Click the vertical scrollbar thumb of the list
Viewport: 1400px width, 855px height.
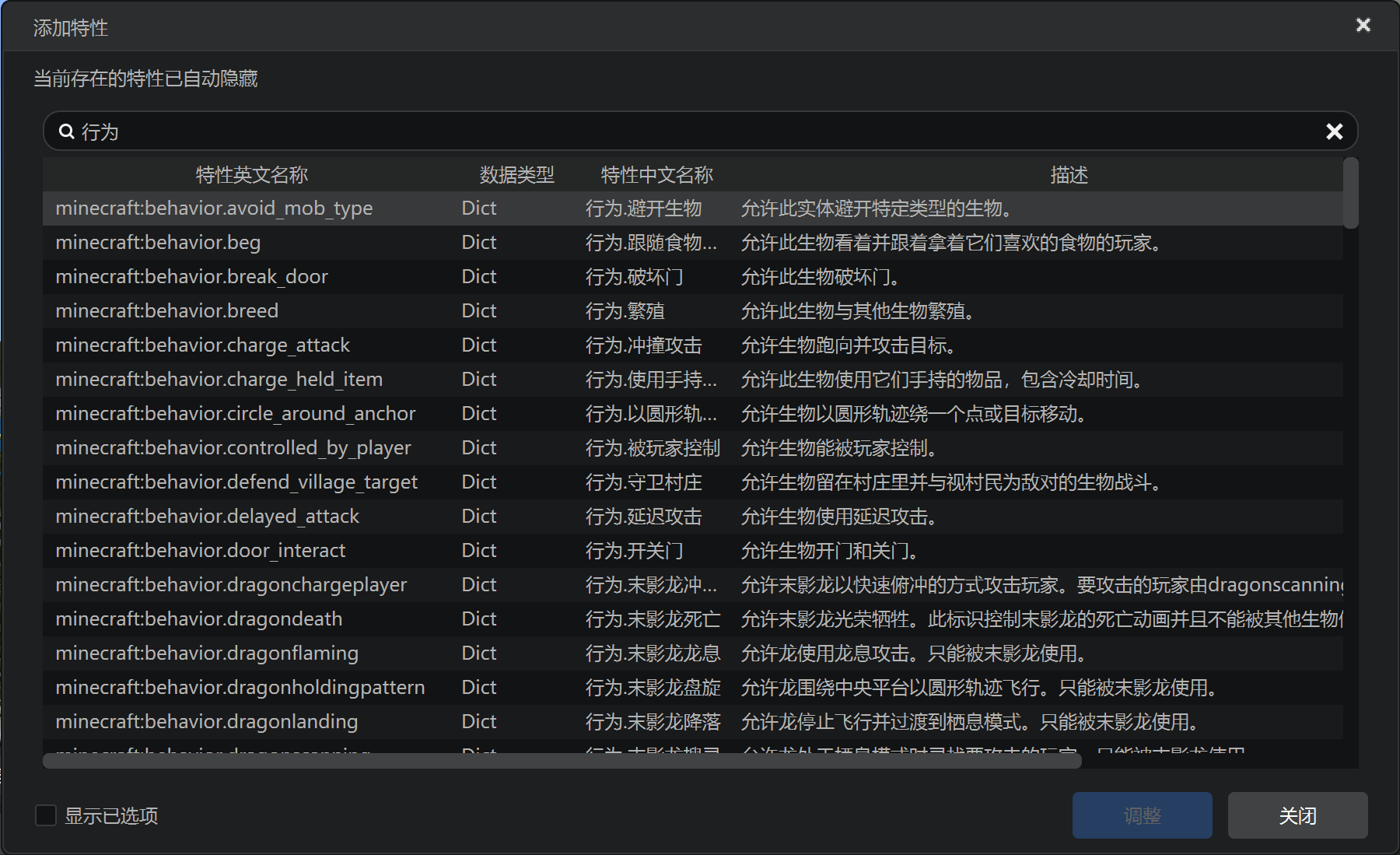click(1351, 193)
